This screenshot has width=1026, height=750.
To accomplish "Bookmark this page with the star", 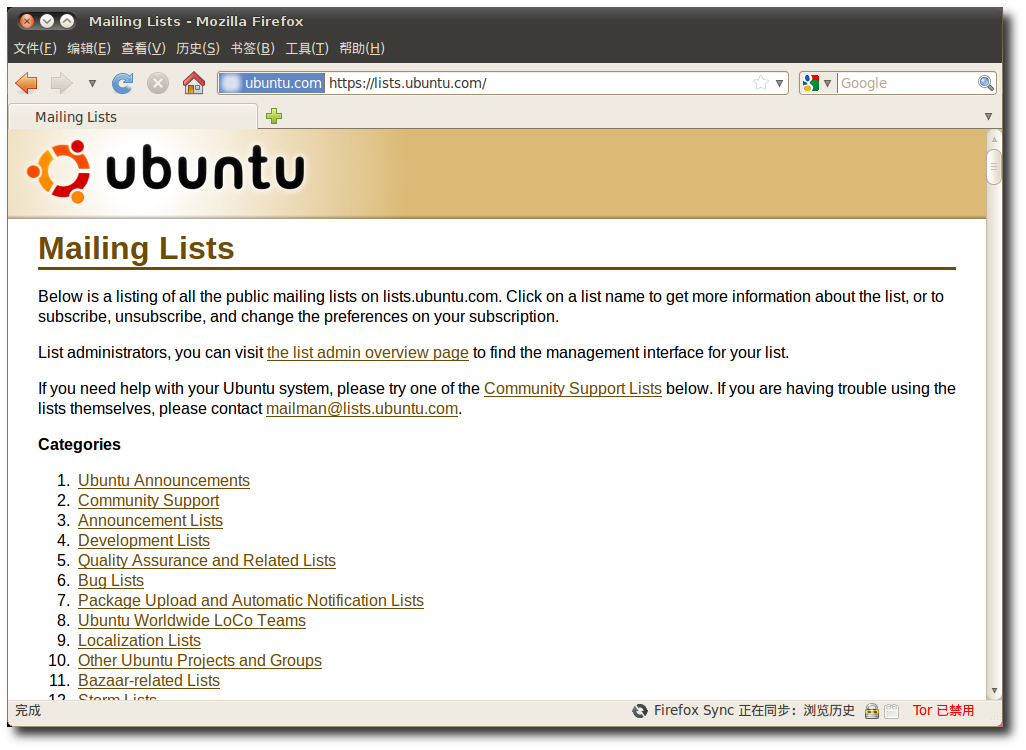I will tap(760, 83).
